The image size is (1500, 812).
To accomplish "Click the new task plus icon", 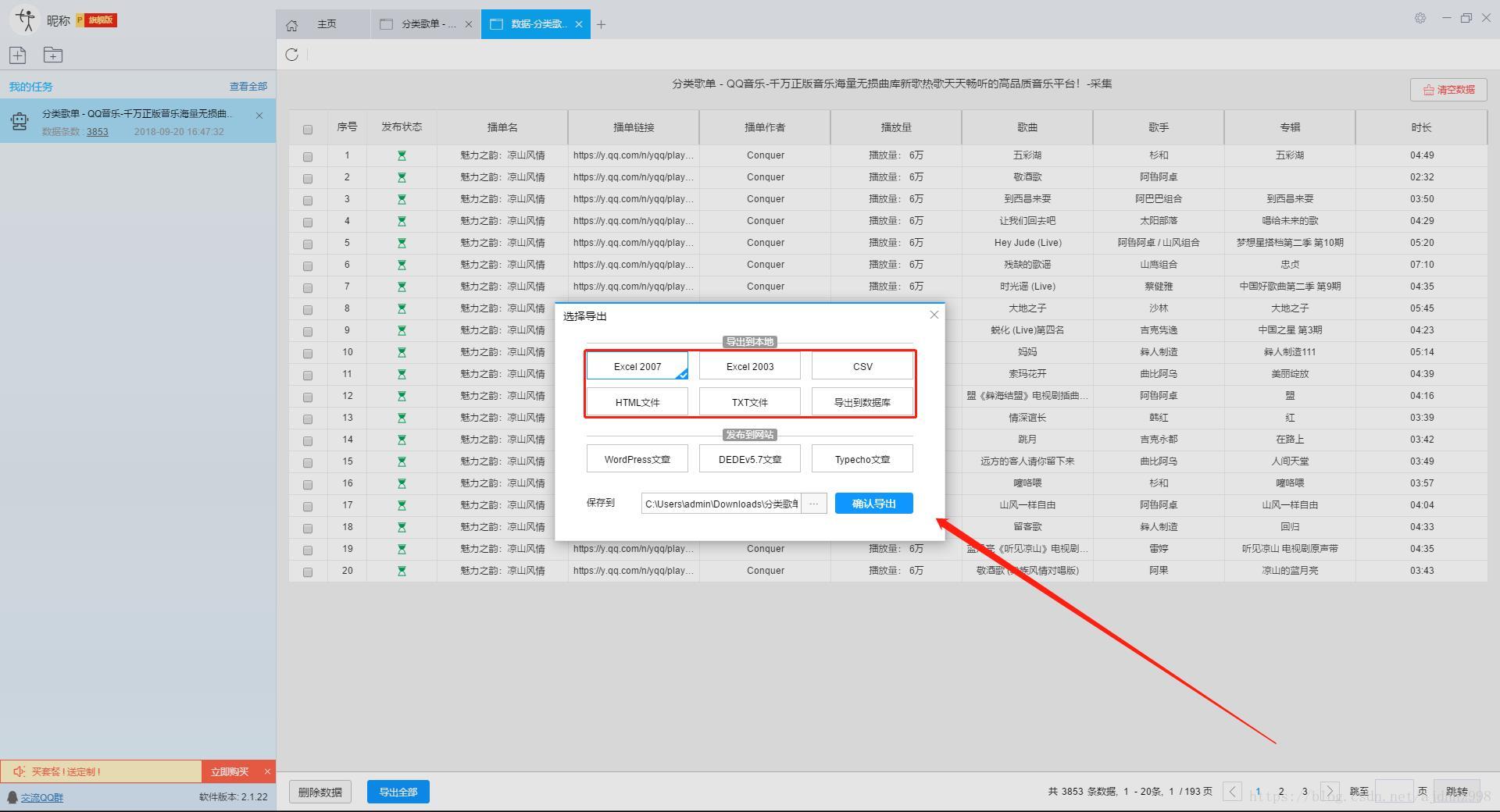I will point(18,55).
